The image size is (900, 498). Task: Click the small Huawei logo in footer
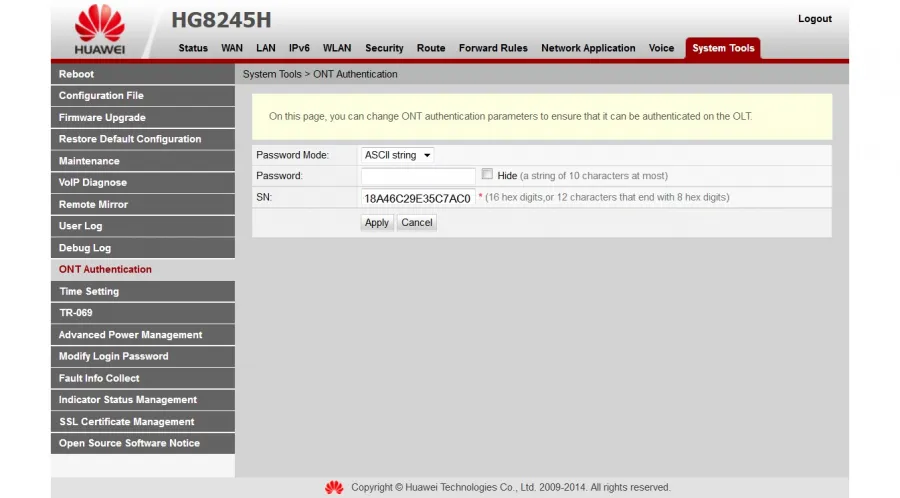[x=334, y=488]
